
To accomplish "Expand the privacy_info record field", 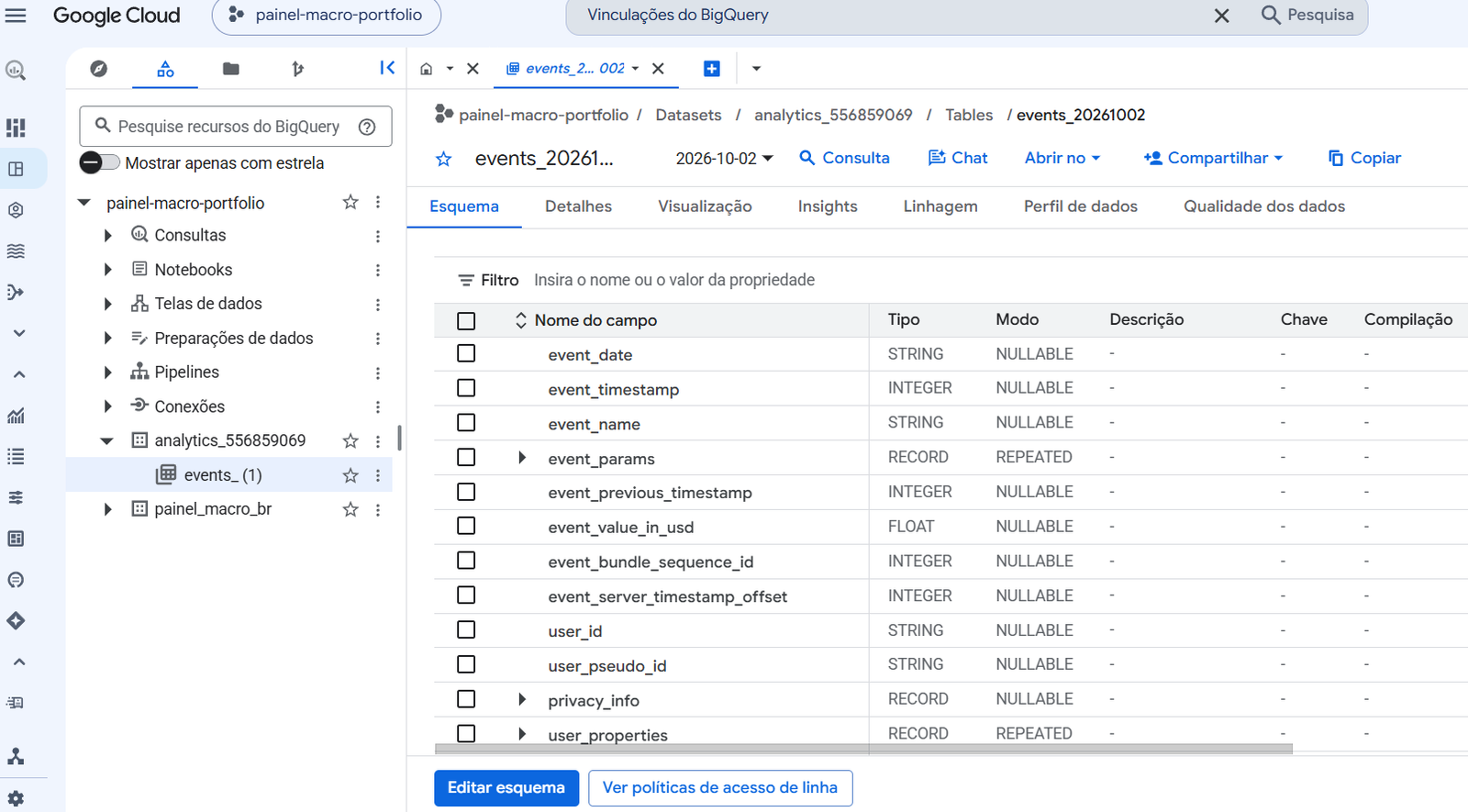I will tap(522, 699).
